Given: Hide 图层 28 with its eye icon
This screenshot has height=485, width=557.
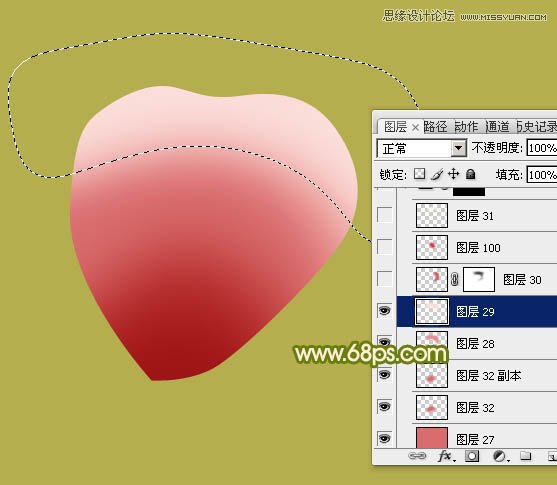Looking at the screenshot, I should tap(384, 342).
